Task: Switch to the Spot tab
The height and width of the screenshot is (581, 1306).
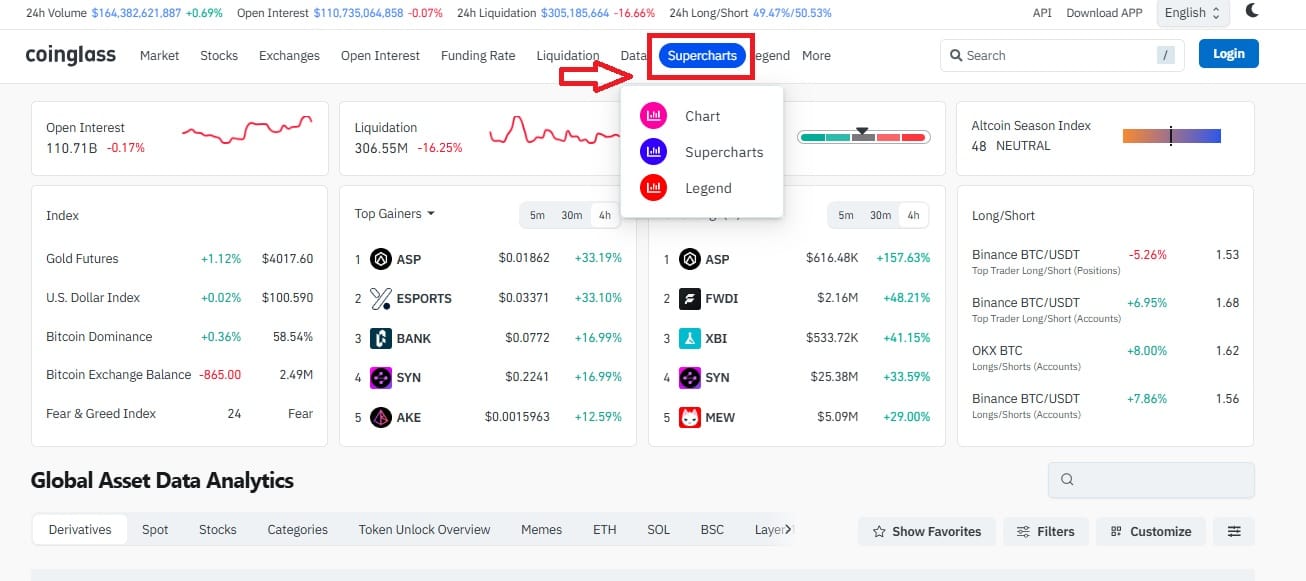Action: click(x=155, y=529)
